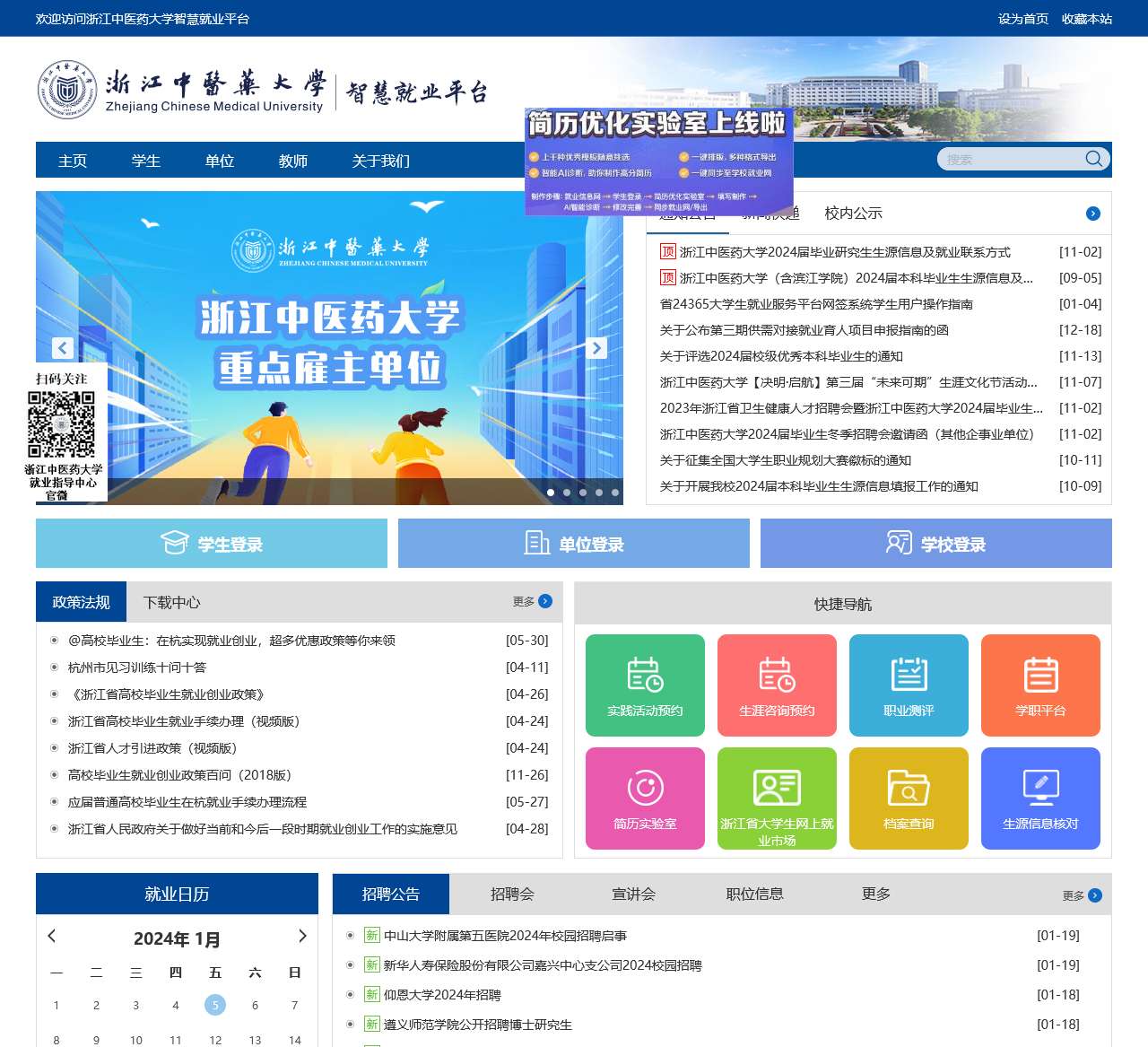Open 学职平台 quick navigation tile
The image size is (1148, 1047).
1040,685
